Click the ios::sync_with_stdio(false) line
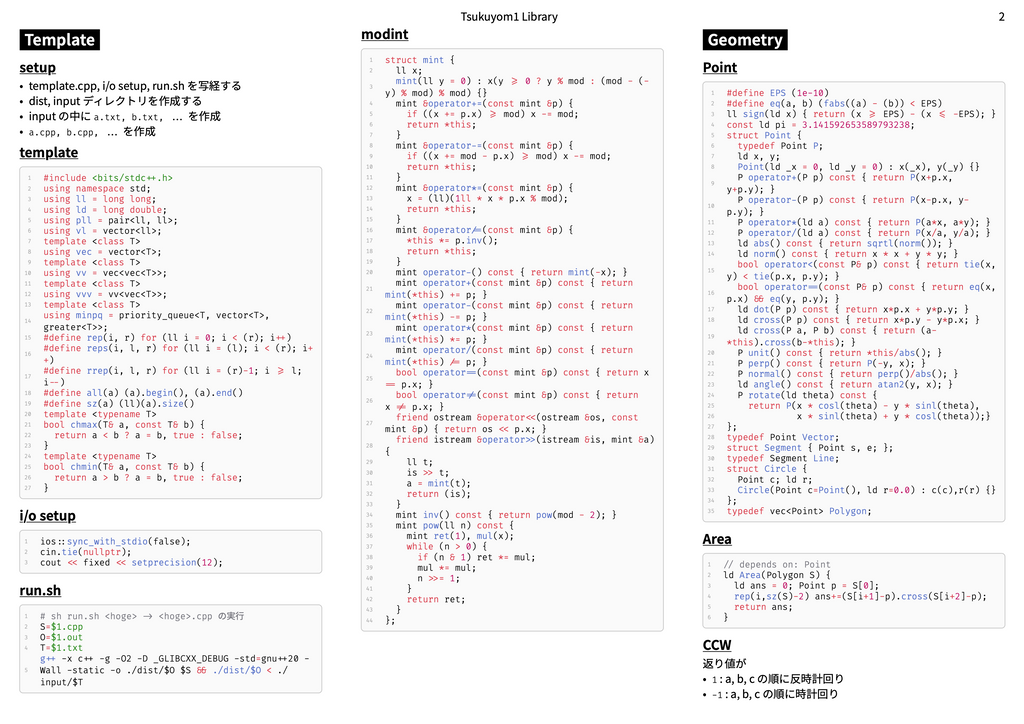1024x724 pixels. coord(115,541)
